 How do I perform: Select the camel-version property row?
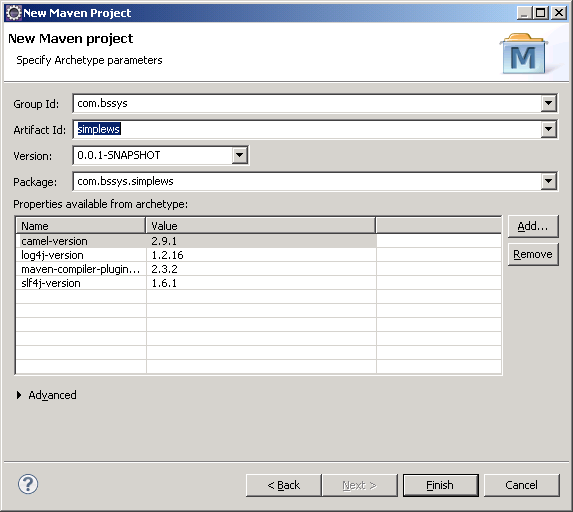click(259, 241)
